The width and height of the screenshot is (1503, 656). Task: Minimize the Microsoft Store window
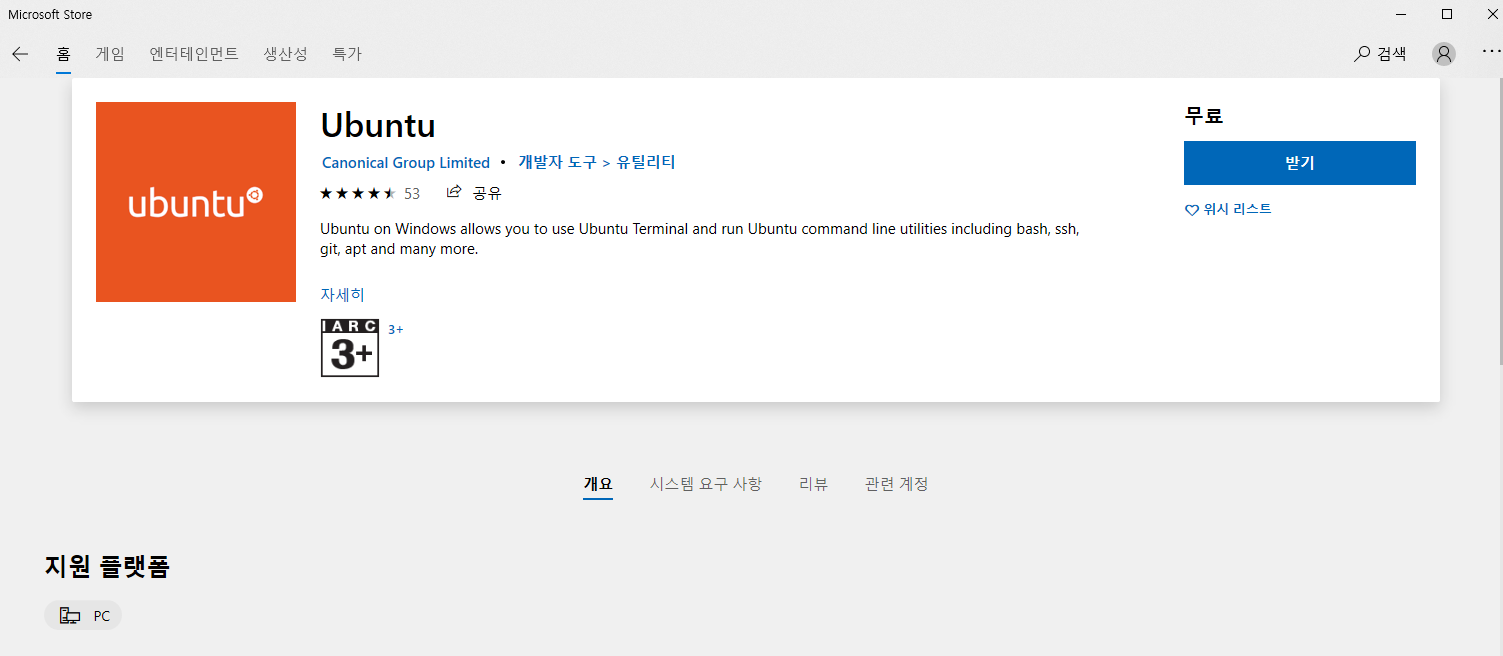(x=1400, y=14)
